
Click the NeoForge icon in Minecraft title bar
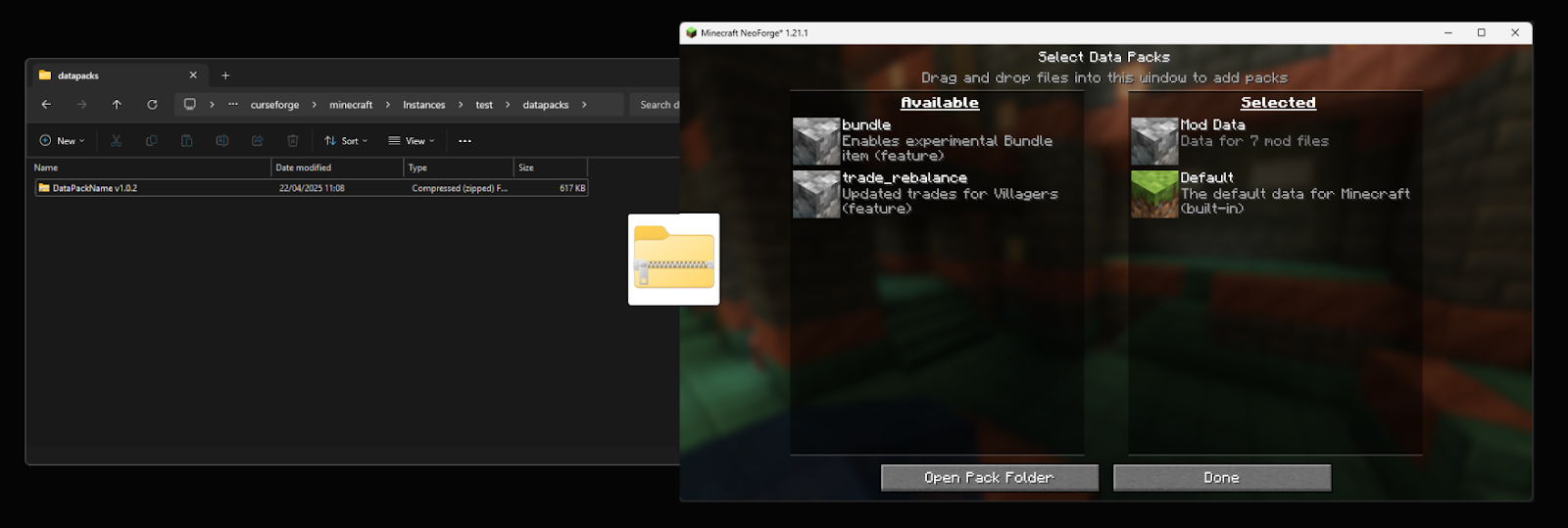point(691,32)
